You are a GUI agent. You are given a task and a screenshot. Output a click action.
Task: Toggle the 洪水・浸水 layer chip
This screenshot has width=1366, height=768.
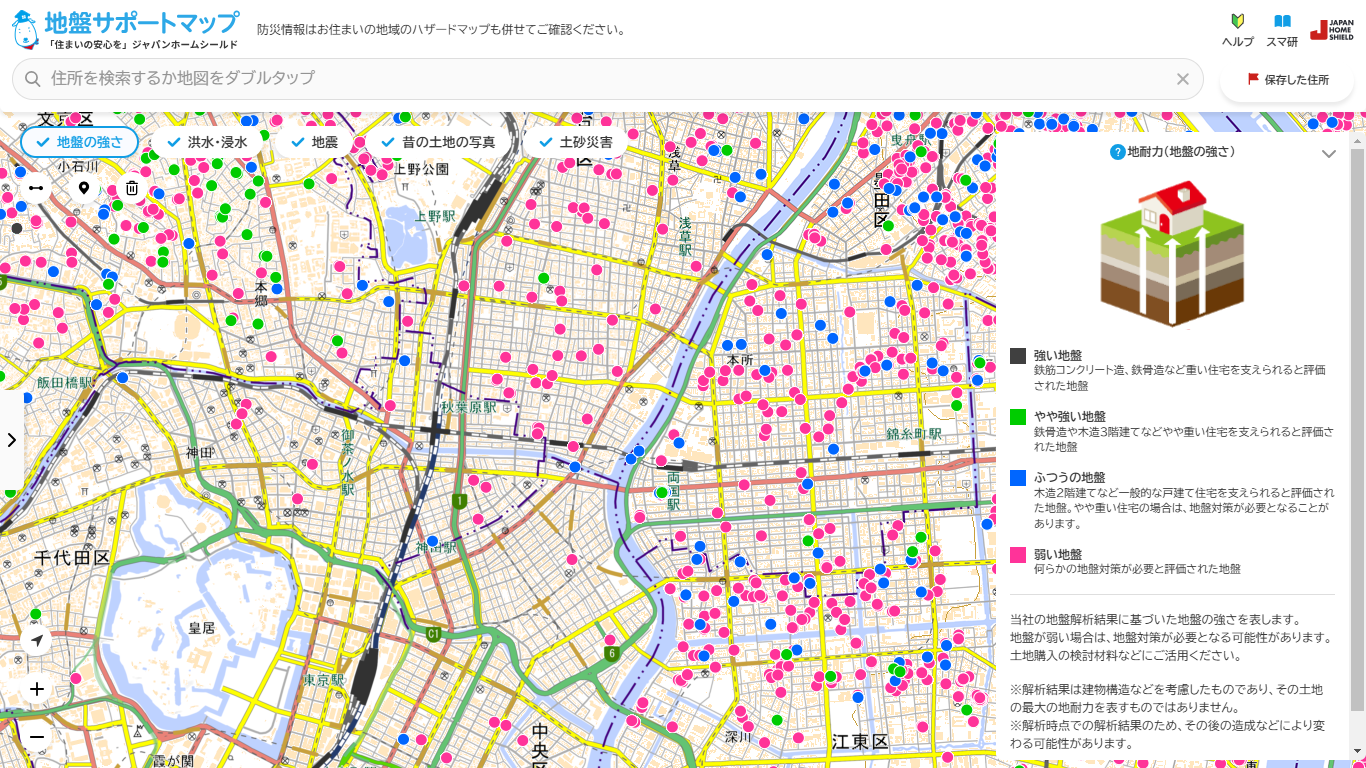(207, 142)
